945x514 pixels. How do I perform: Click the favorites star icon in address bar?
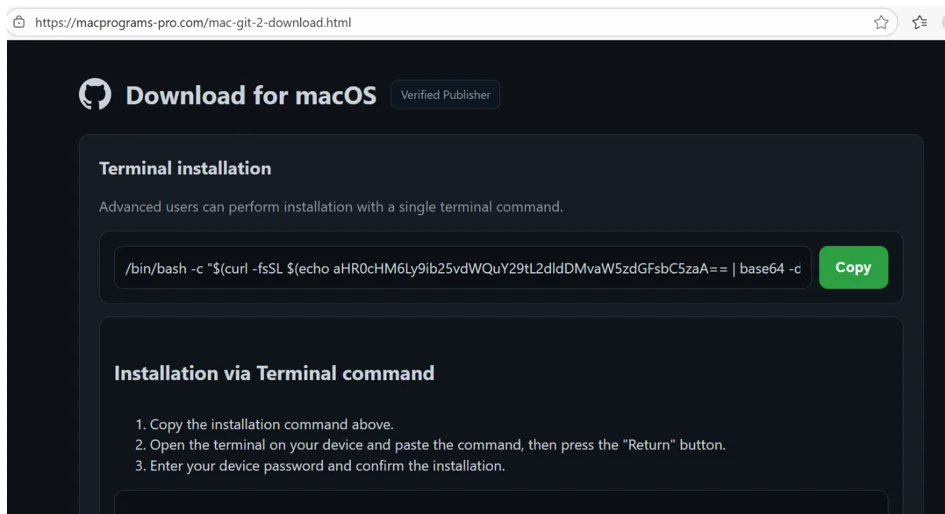pyautogui.click(x=881, y=22)
